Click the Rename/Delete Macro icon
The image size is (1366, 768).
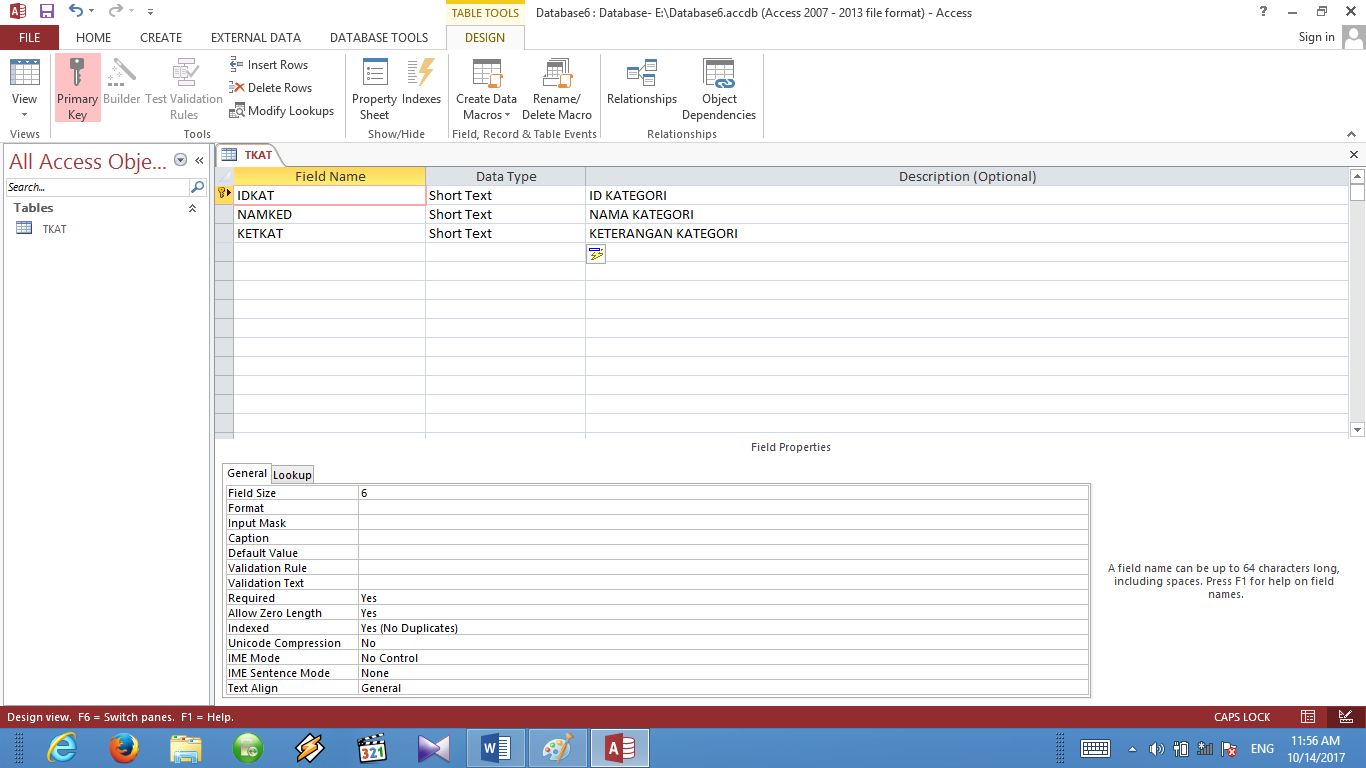557,86
